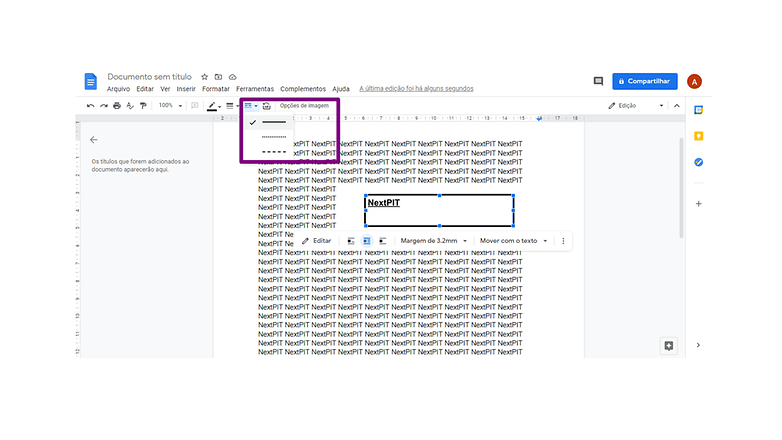Open Google Calendar side panel
This screenshot has width=782, height=440.
699,110
